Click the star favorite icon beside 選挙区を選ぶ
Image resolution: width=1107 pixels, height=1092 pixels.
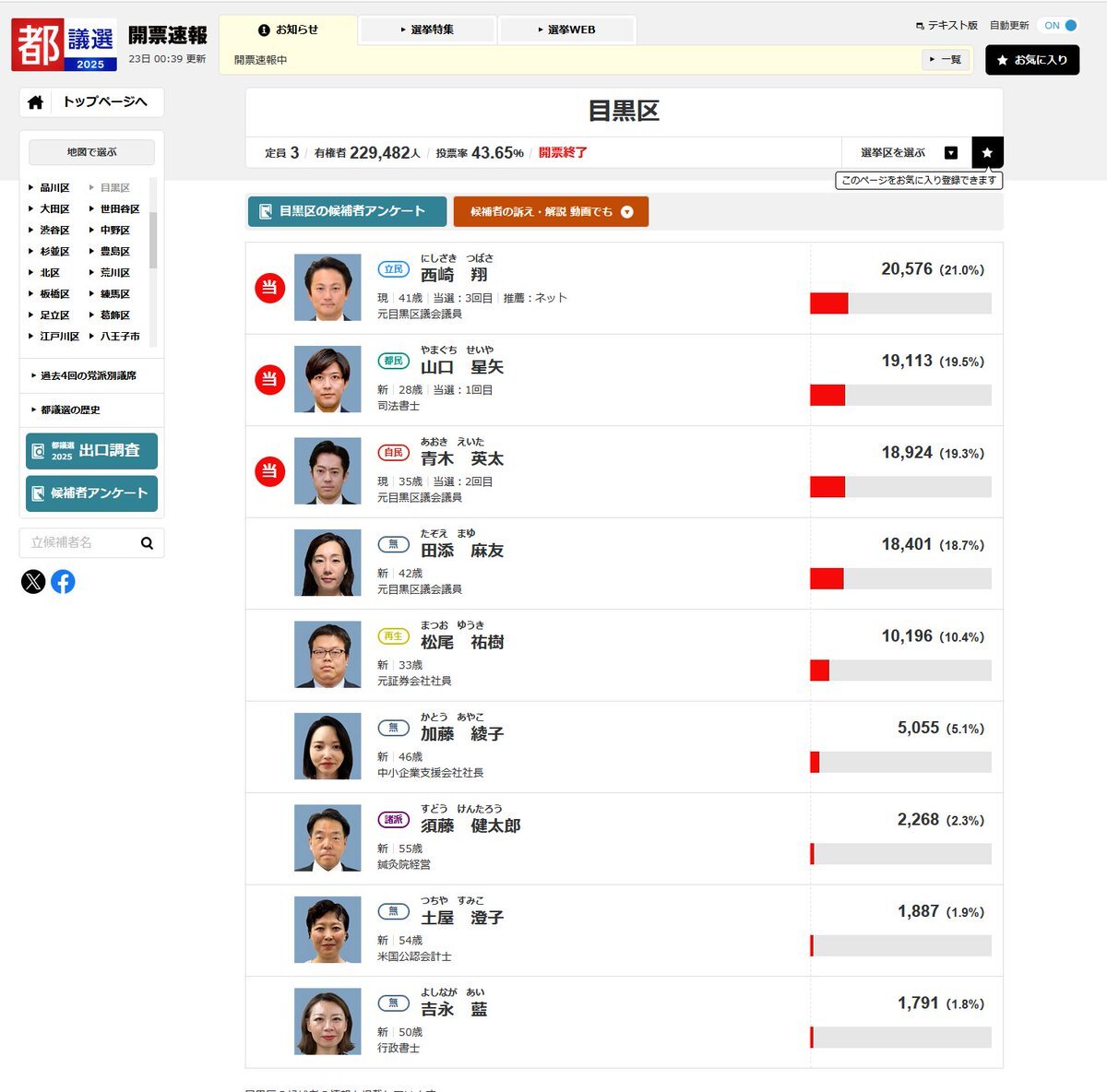tap(987, 152)
